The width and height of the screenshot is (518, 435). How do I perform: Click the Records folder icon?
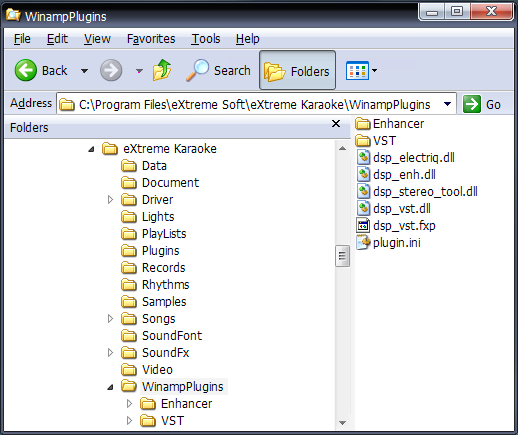click(129, 268)
